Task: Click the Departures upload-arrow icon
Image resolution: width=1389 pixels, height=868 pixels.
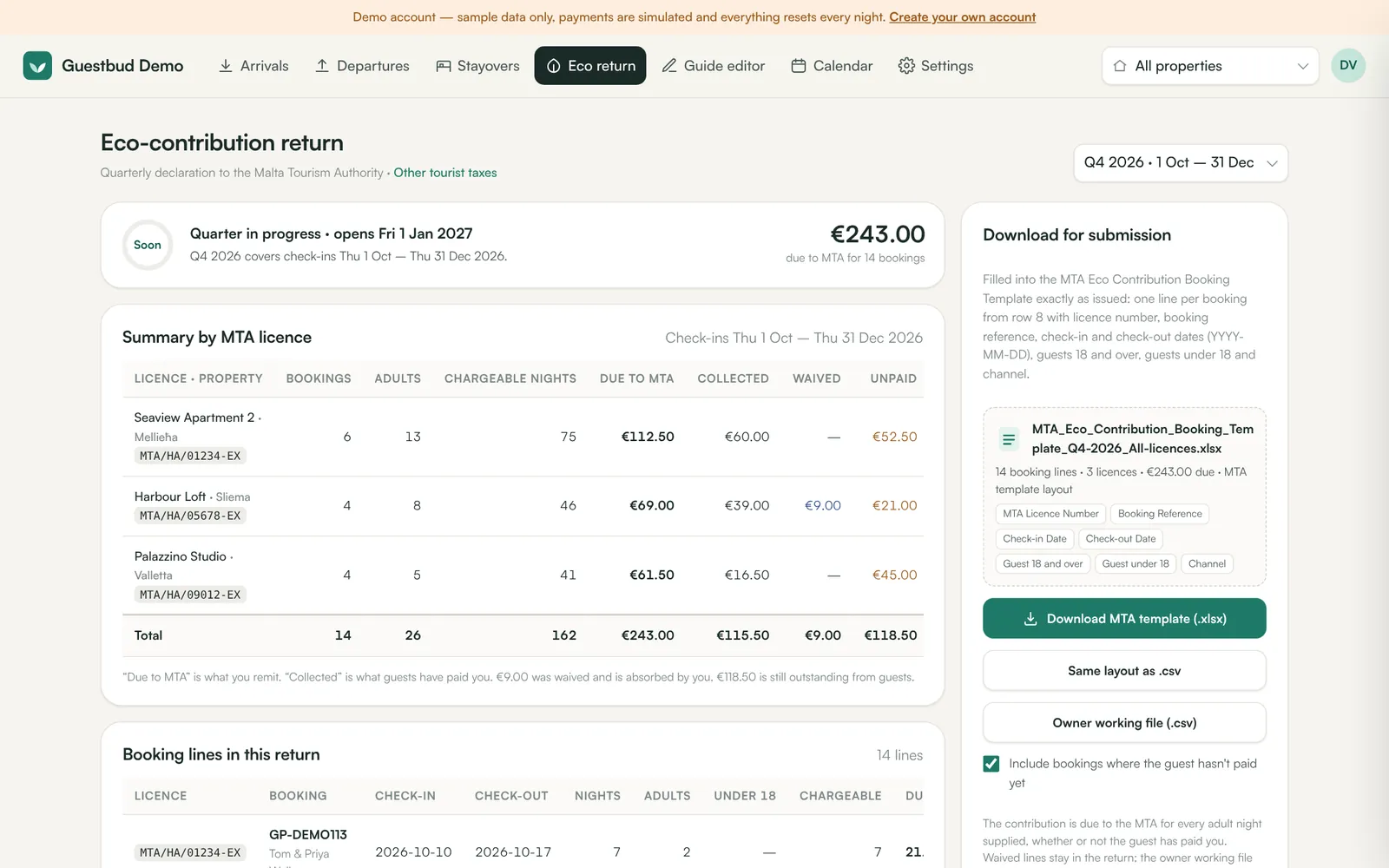Action: [322, 66]
